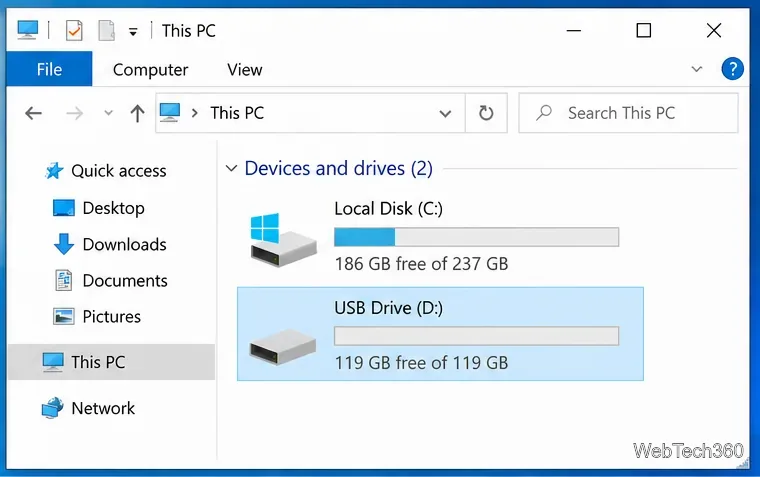Click the monitor icon in the address bar
The height and width of the screenshot is (477, 760).
(170, 112)
